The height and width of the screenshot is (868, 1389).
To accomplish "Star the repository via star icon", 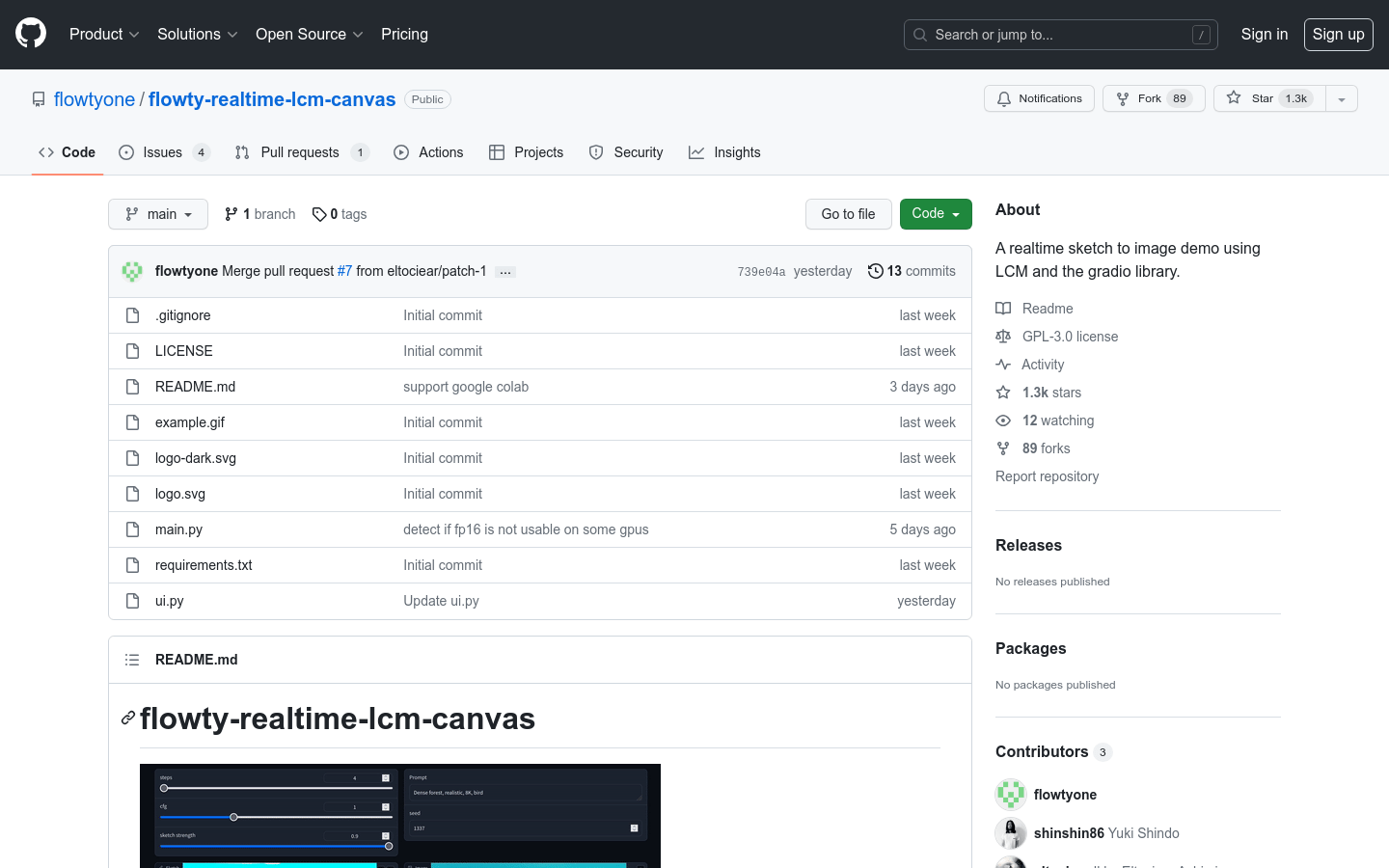I will pyautogui.click(x=1233, y=97).
